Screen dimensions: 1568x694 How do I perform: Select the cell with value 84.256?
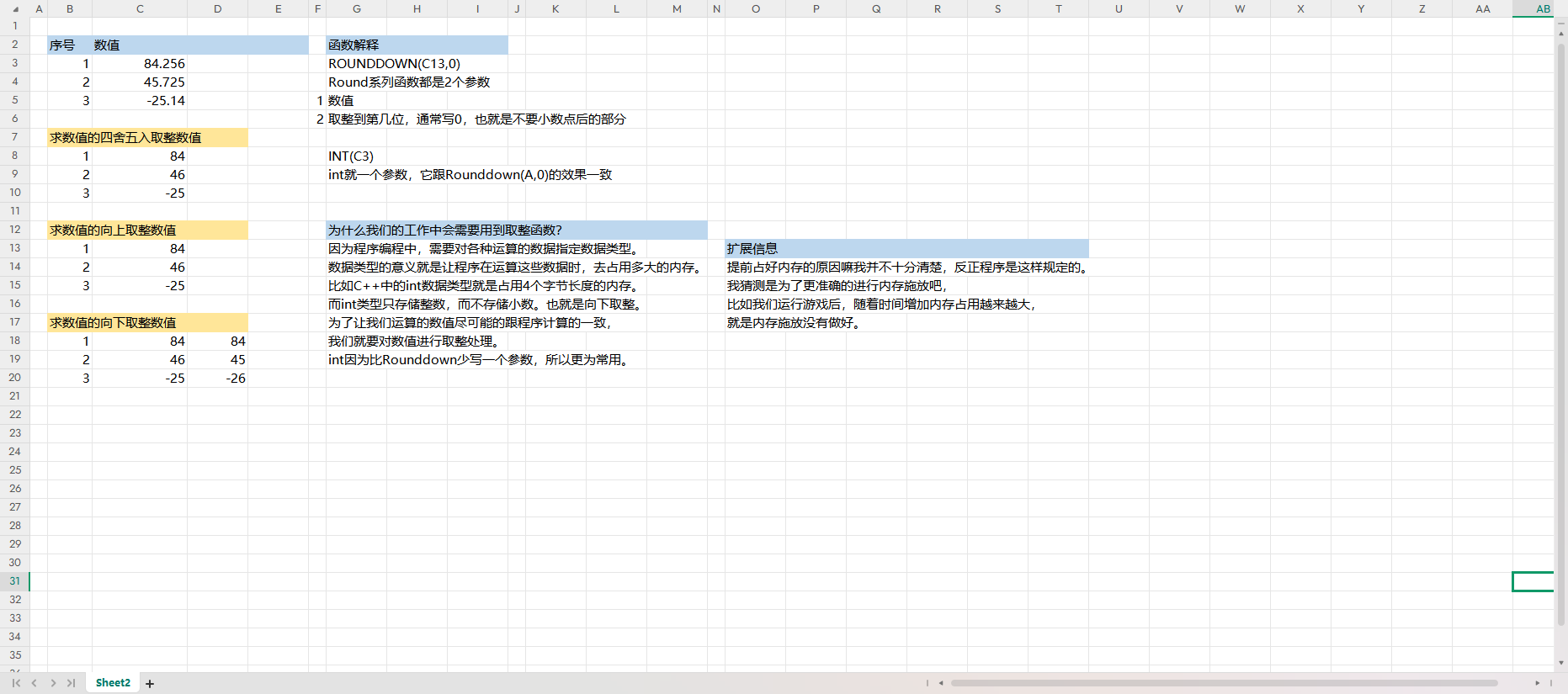[140, 64]
